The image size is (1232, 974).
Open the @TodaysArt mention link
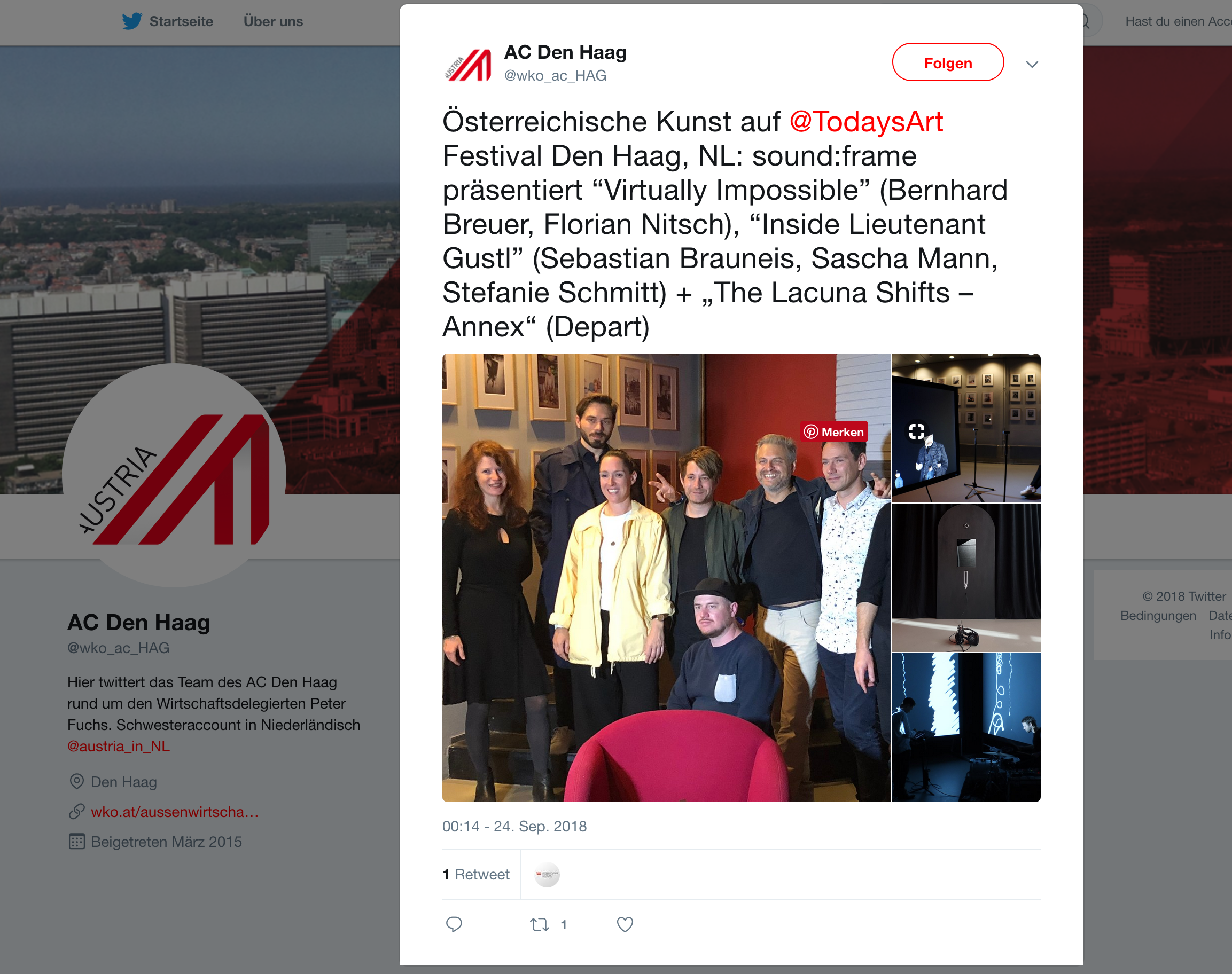coord(865,121)
